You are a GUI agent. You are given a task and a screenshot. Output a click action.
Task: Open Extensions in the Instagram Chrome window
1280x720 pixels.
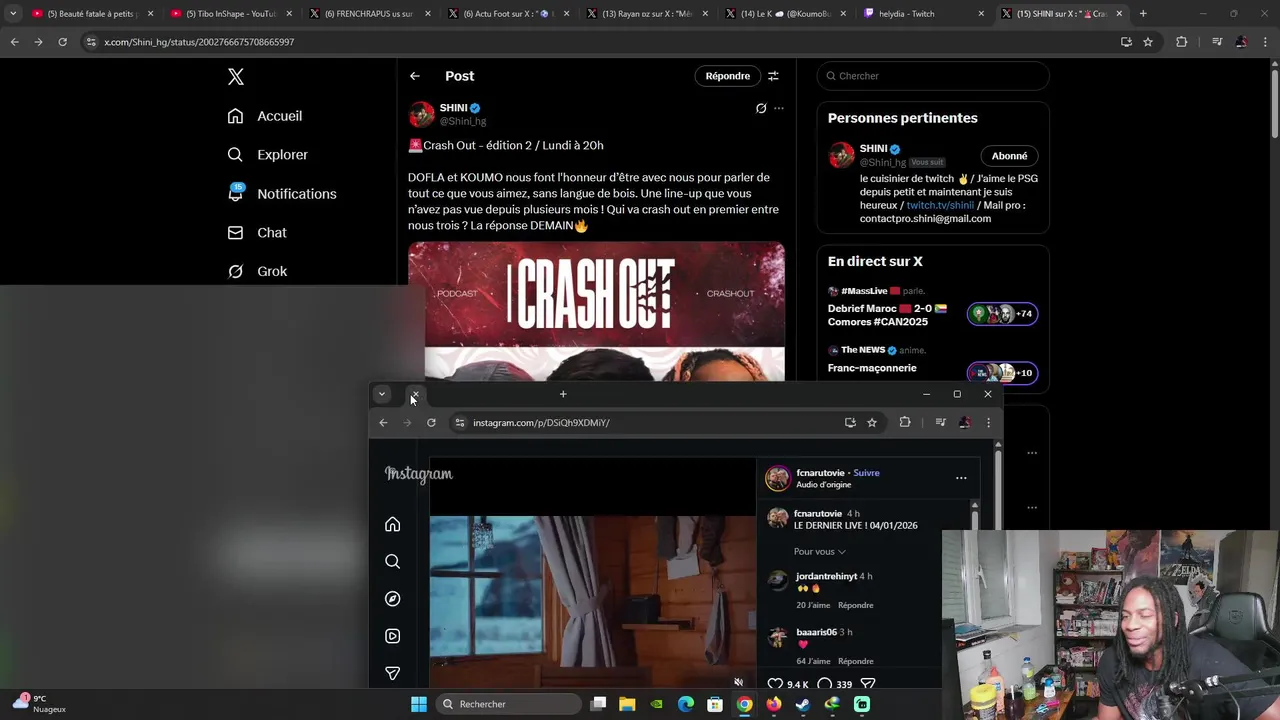pyautogui.click(x=905, y=423)
